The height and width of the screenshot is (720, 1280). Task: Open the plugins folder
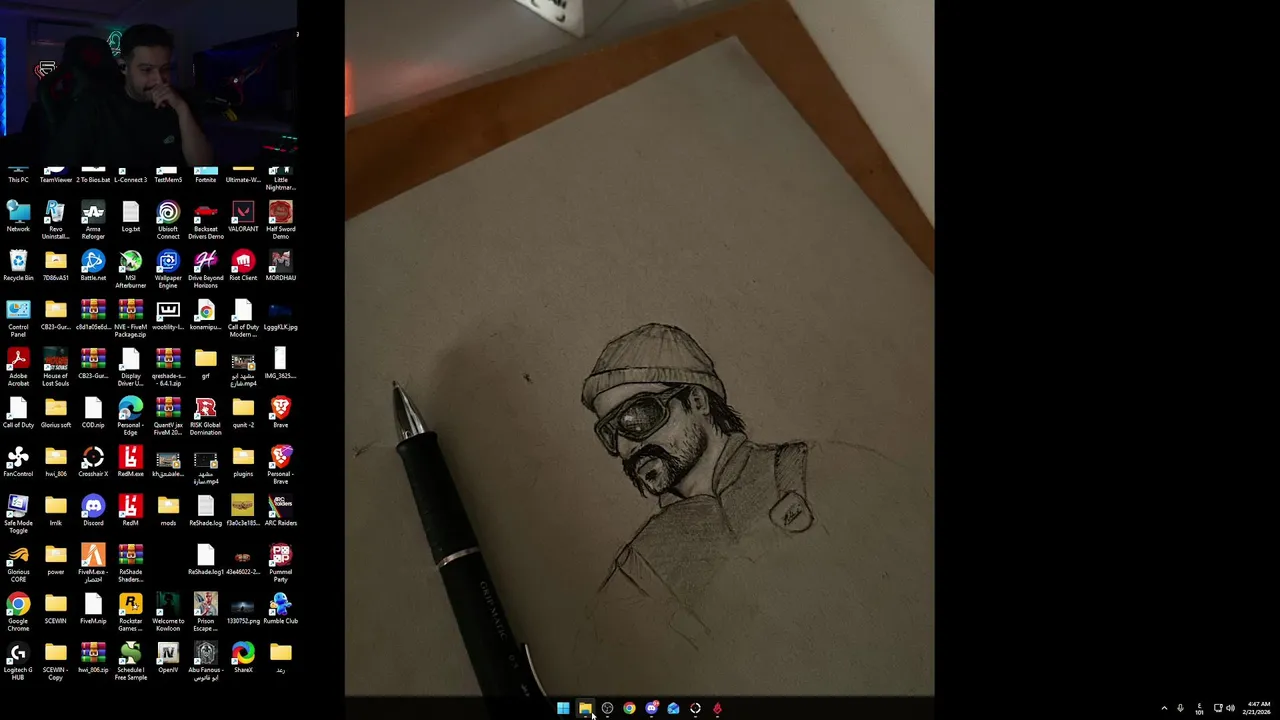(243, 462)
